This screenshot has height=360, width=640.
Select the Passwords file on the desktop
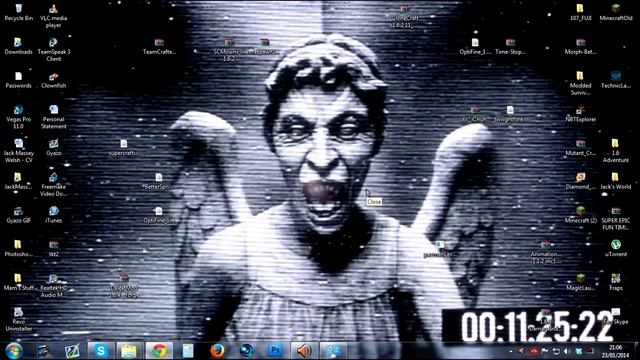18,80
